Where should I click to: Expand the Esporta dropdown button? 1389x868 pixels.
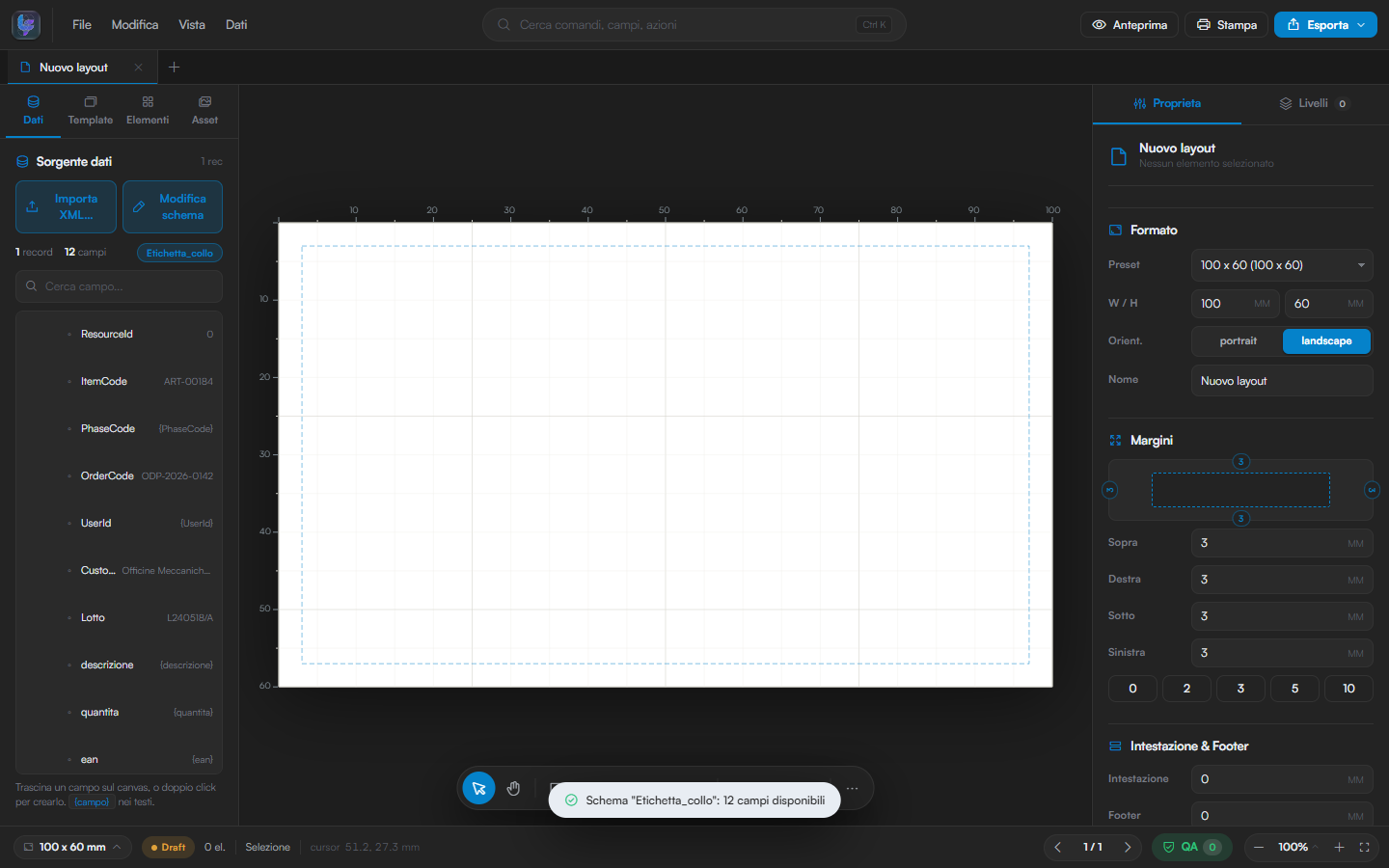tap(1325, 25)
